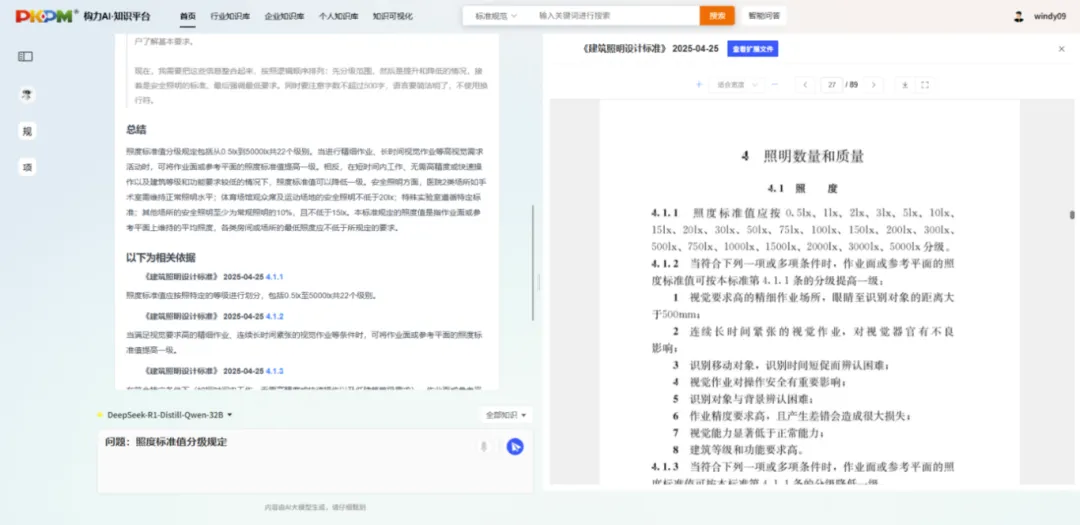The height and width of the screenshot is (525, 1080).
Task: Send the question with blue arrow button
Action: coord(515,447)
